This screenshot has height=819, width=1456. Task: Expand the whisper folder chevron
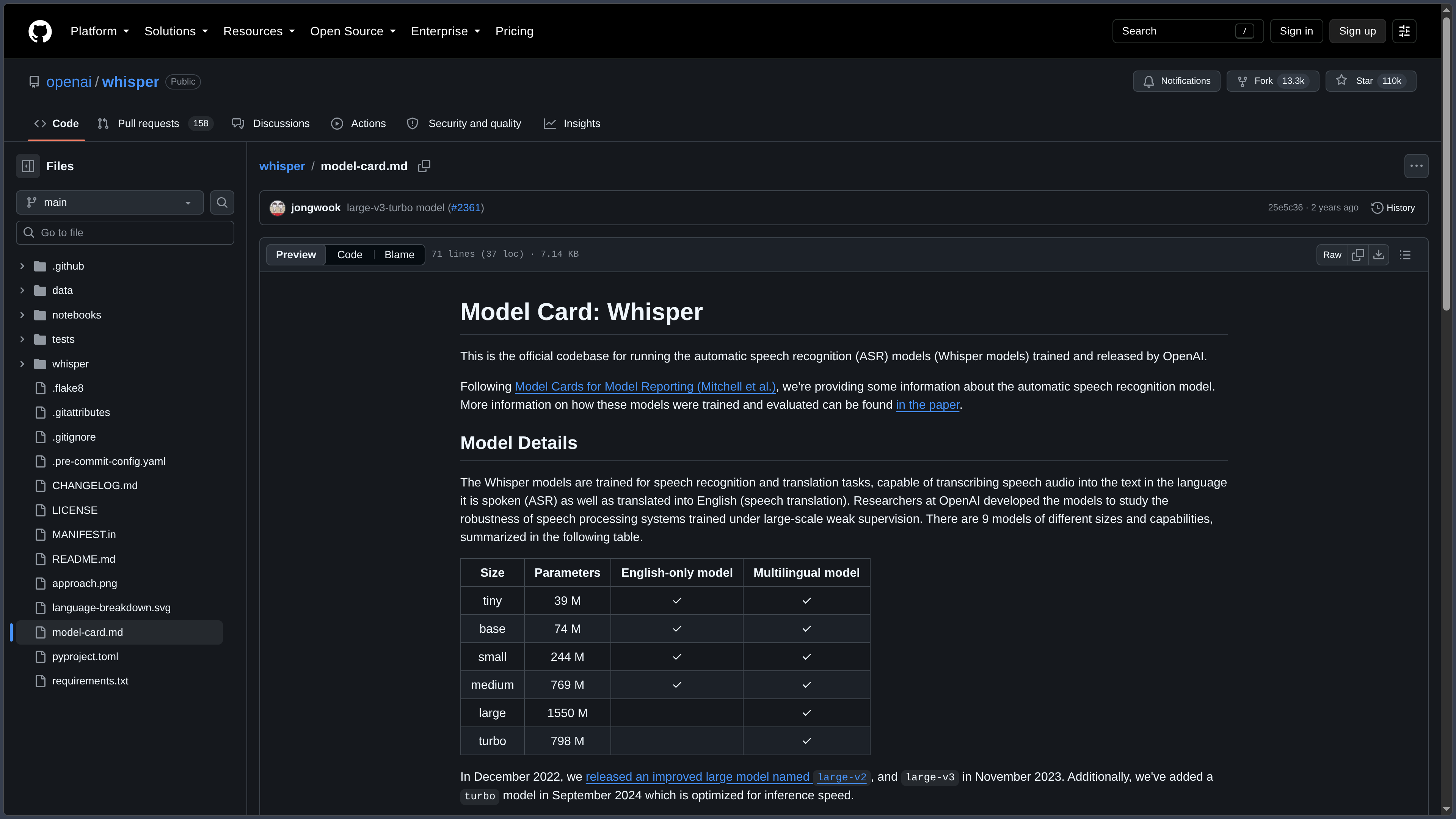coord(22,364)
